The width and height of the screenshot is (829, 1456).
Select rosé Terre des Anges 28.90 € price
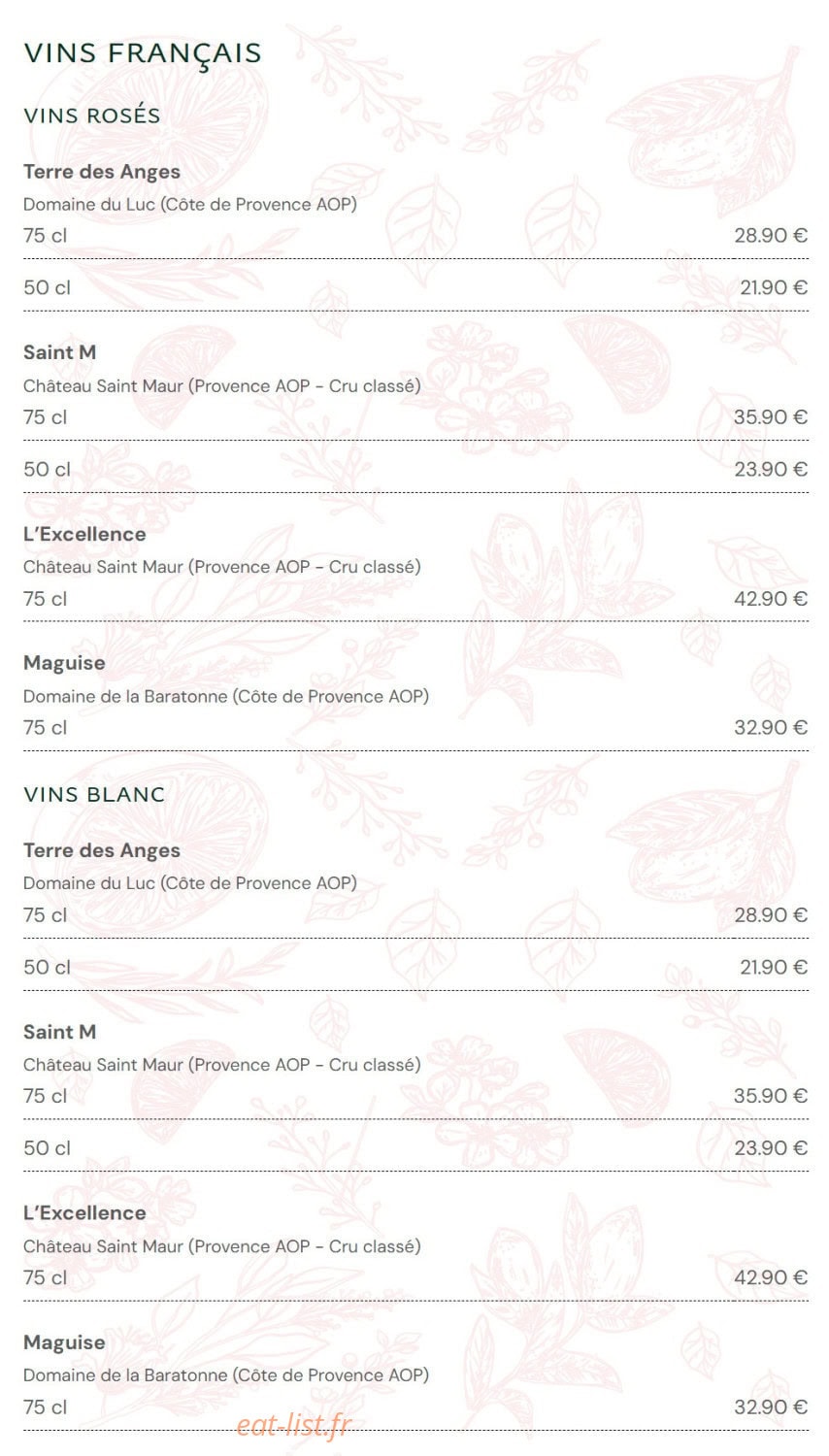pos(771,235)
